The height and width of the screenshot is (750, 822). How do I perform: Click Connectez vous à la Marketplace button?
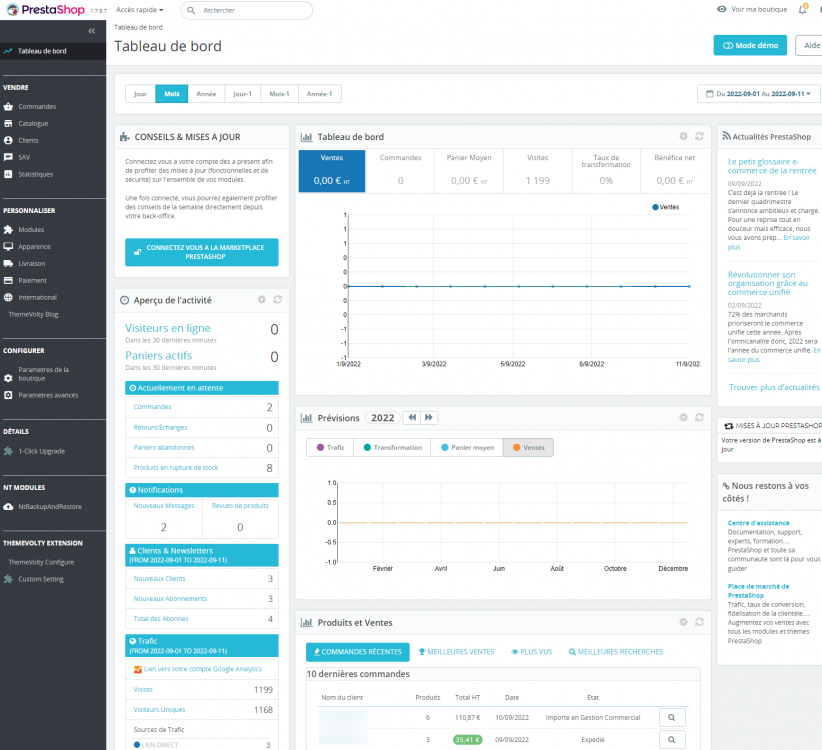(x=202, y=252)
